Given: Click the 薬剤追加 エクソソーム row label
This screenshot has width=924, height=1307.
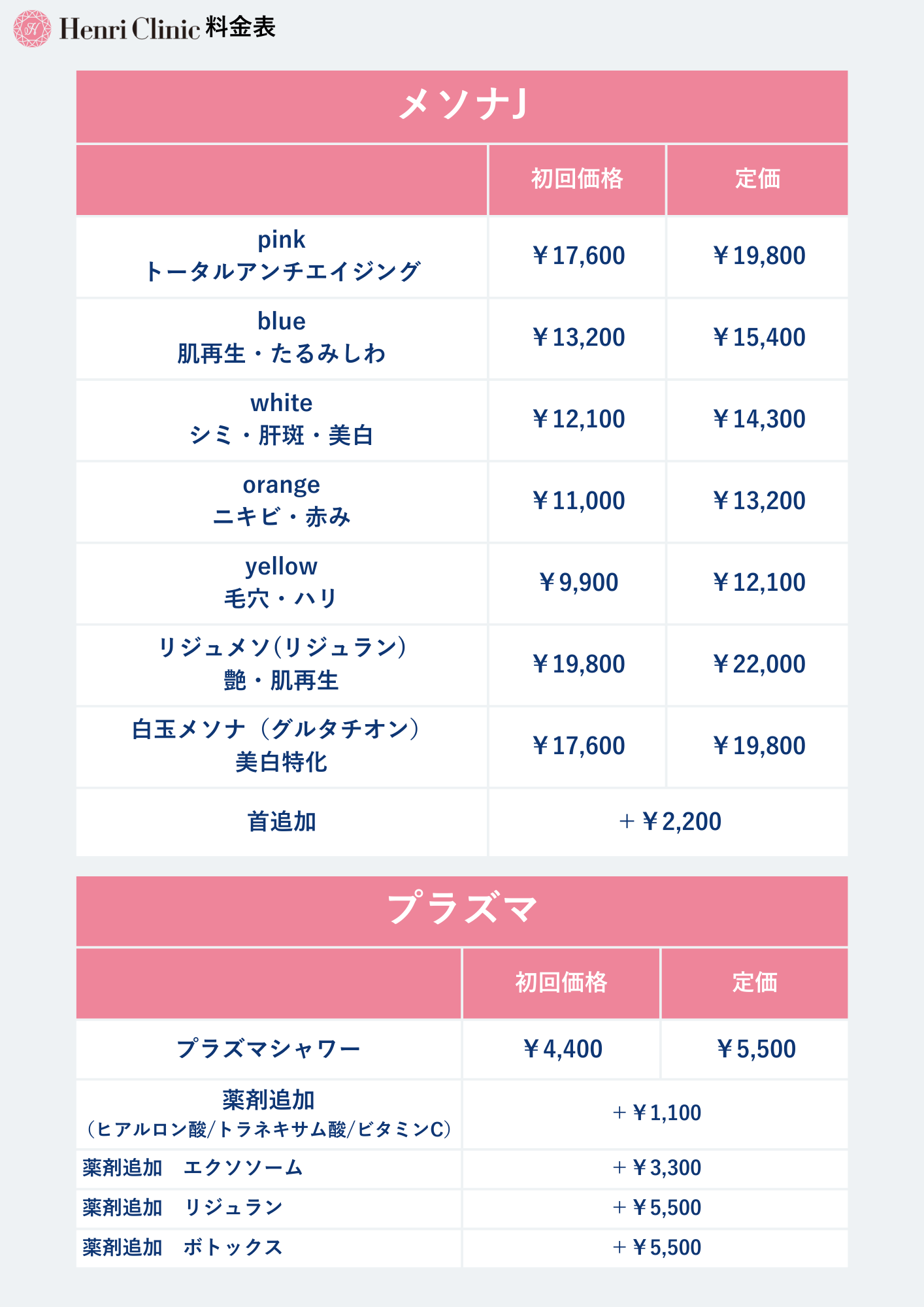Looking at the screenshot, I should click(193, 1168).
